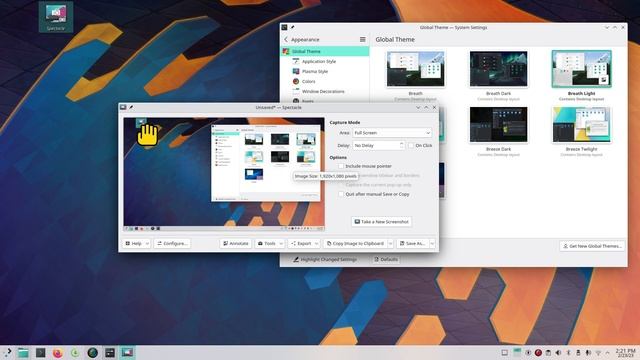Click the pin icon in System Settings title bar
Screen dimensions: 640x360
(x=292, y=27)
